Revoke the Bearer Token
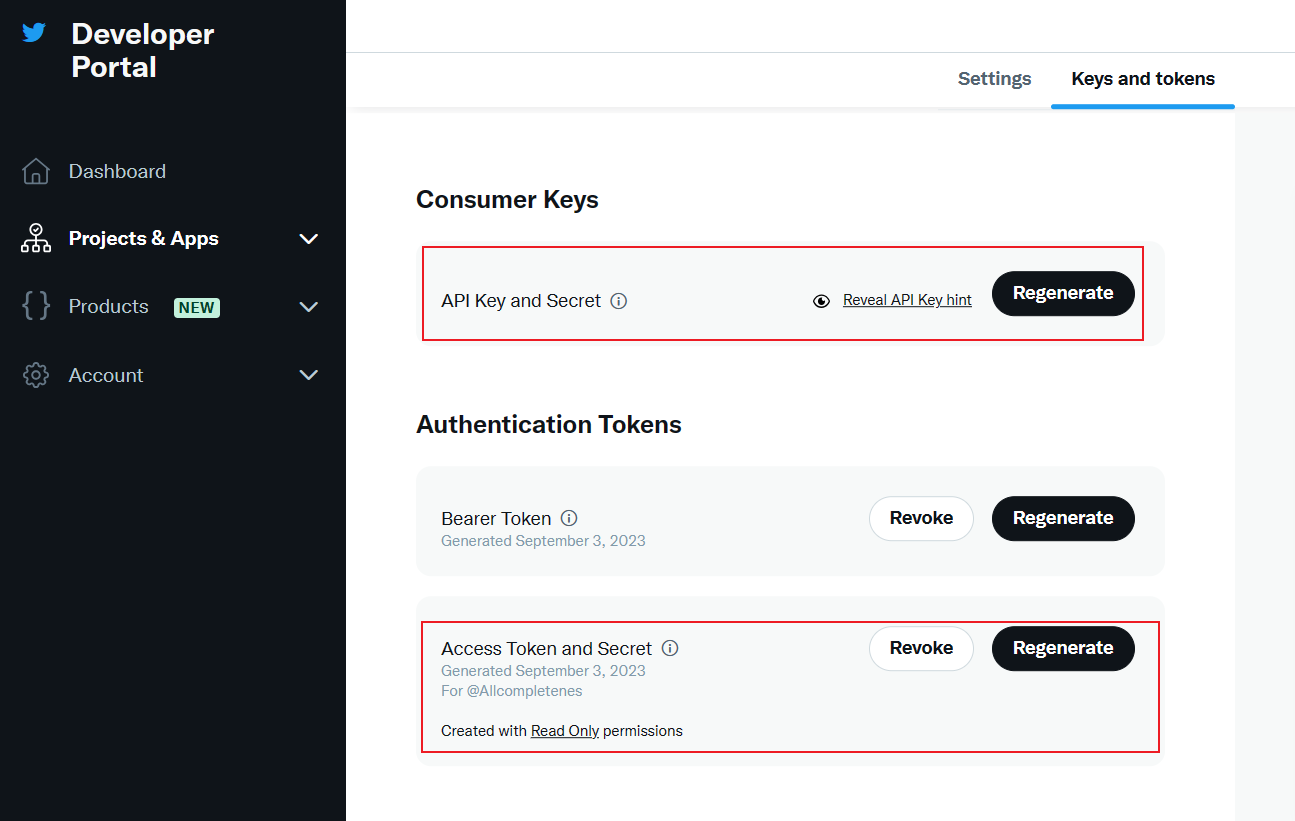This screenshot has width=1295, height=821. (x=921, y=518)
